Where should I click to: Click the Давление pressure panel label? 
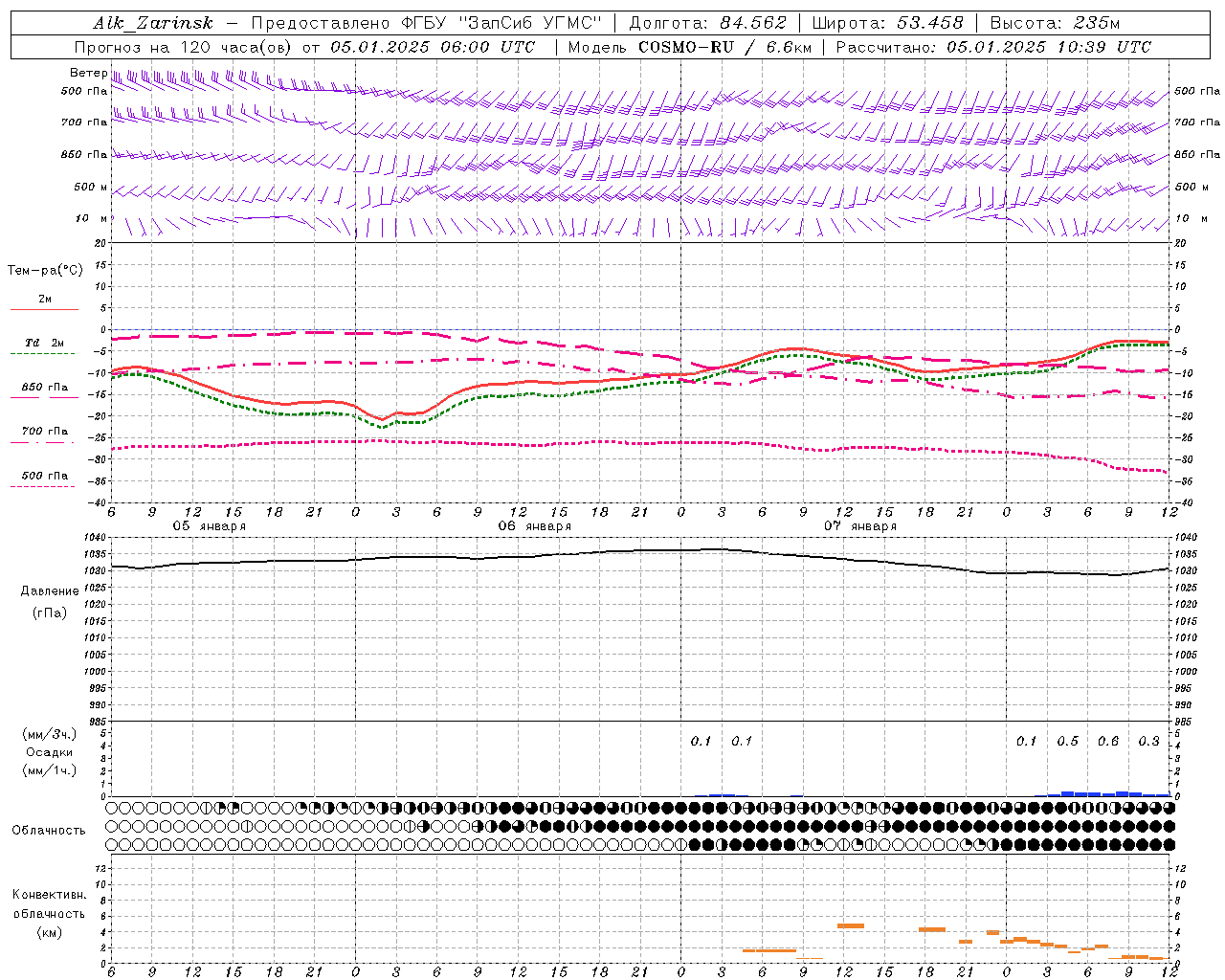click(x=50, y=591)
